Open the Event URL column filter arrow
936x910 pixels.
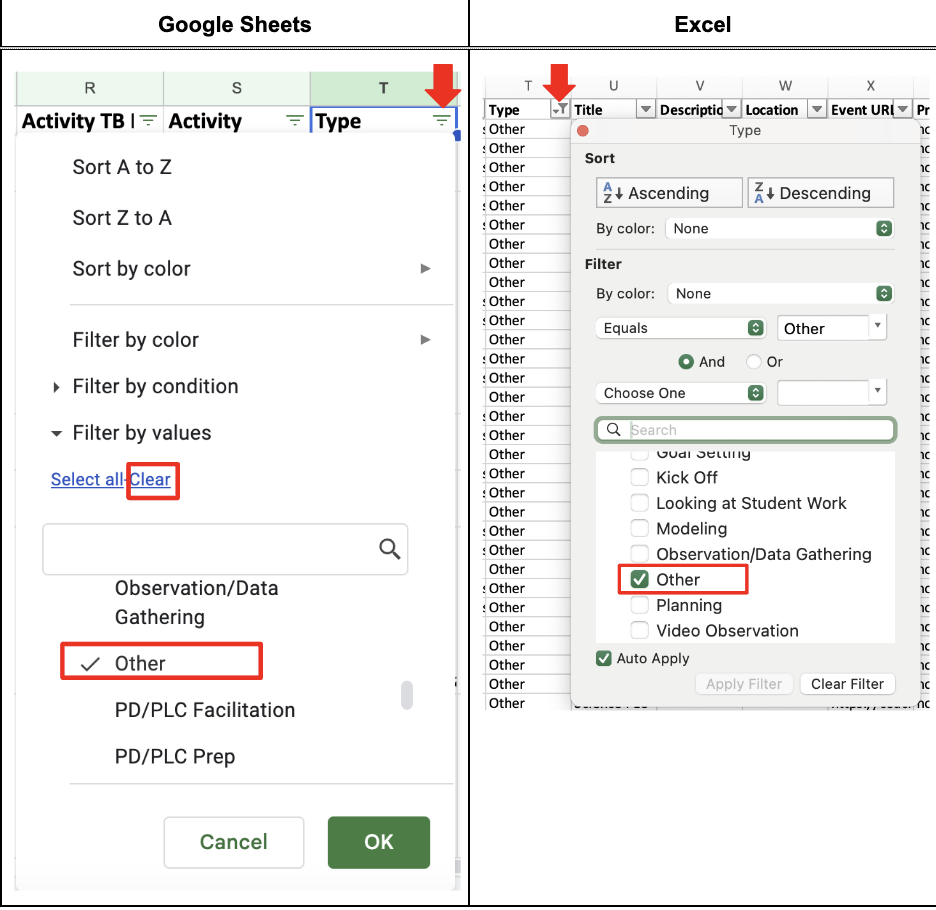point(903,109)
